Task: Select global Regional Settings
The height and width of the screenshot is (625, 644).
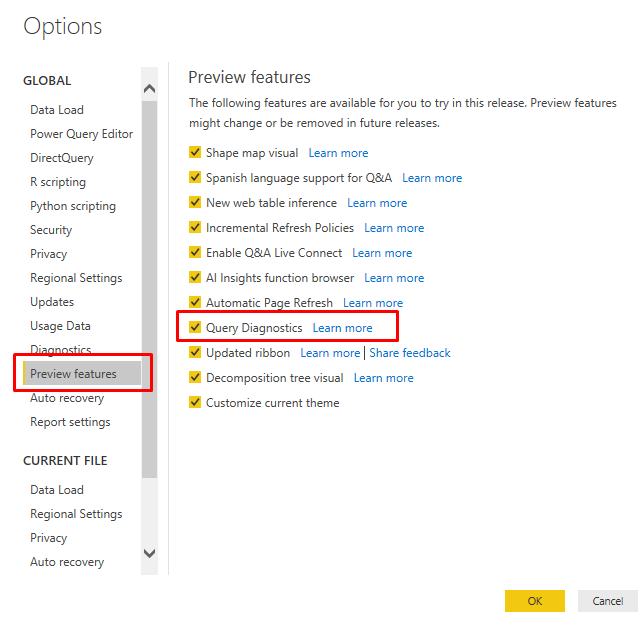Action: click(76, 278)
